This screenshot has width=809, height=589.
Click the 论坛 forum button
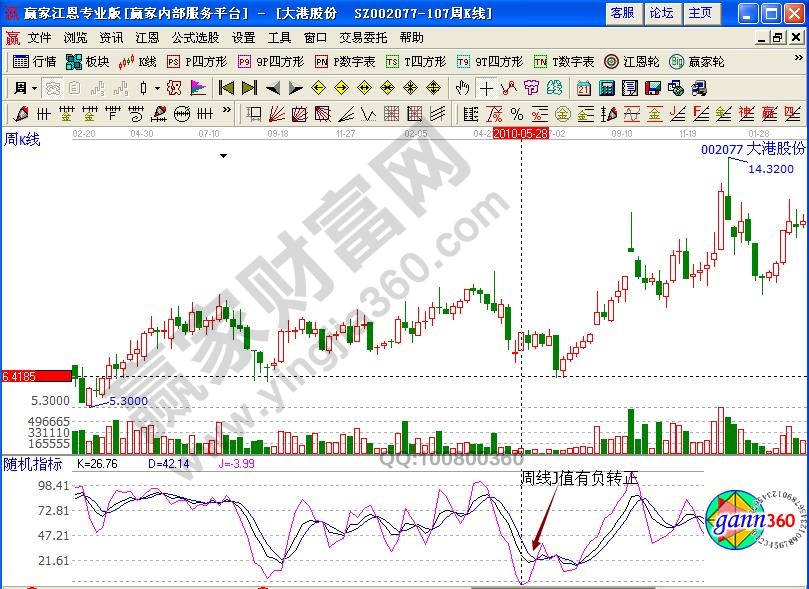pyautogui.click(x=661, y=13)
